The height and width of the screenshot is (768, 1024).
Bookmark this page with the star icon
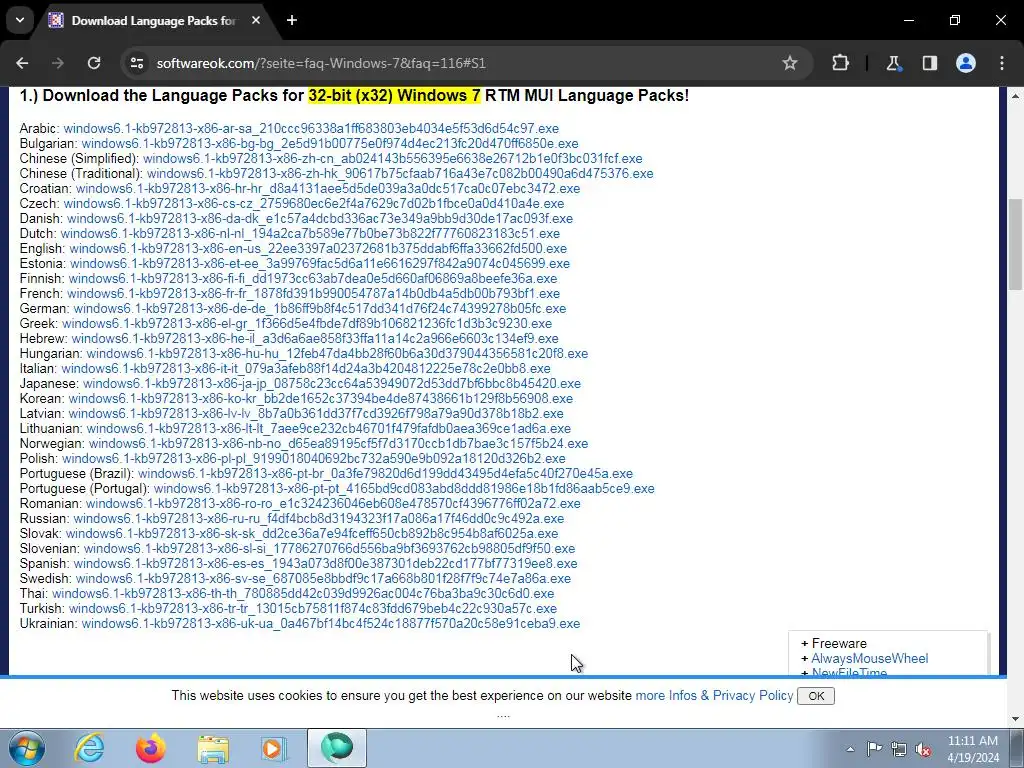(x=790, y=63)
